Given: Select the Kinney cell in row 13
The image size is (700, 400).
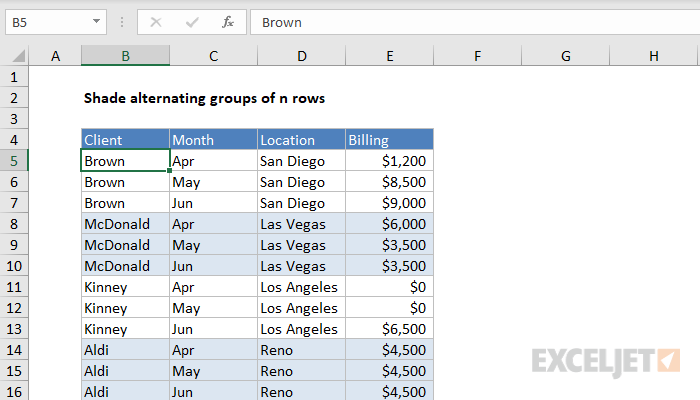Looking at the screenshot, I should [125, 329].
